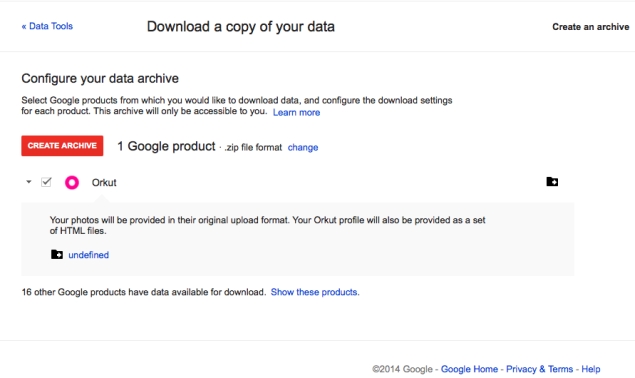This screenshot has width=635, height=378.
Task: Collapse the Orkut details arrow
Action: coord(29,182)
